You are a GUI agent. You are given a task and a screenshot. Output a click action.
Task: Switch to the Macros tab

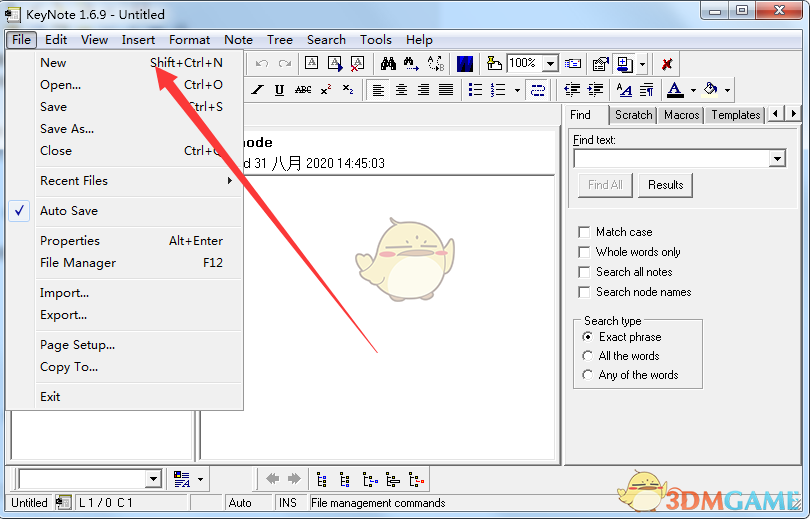(681, 115)
